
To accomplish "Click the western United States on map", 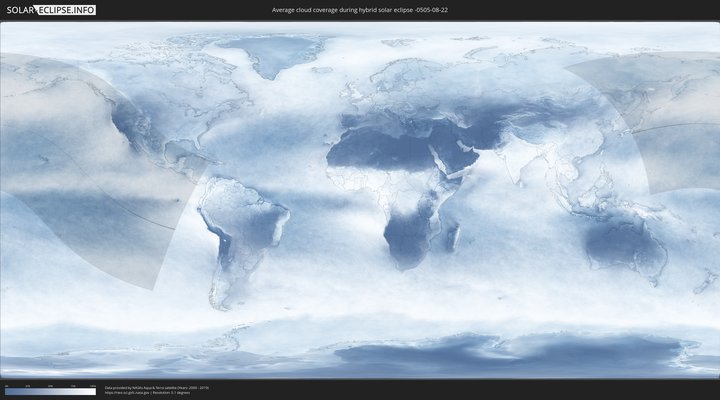I will 130,120.
